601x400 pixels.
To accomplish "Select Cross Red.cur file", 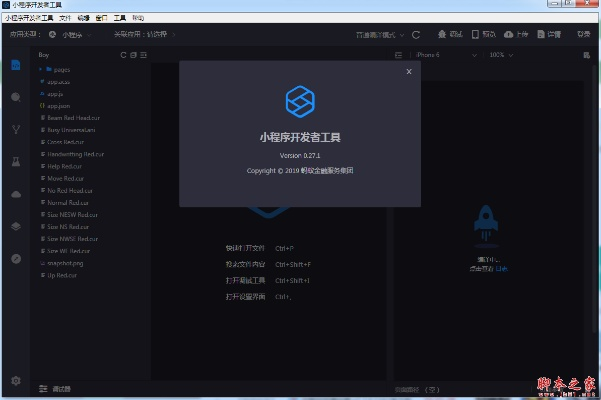I will (x=66, y=142).
